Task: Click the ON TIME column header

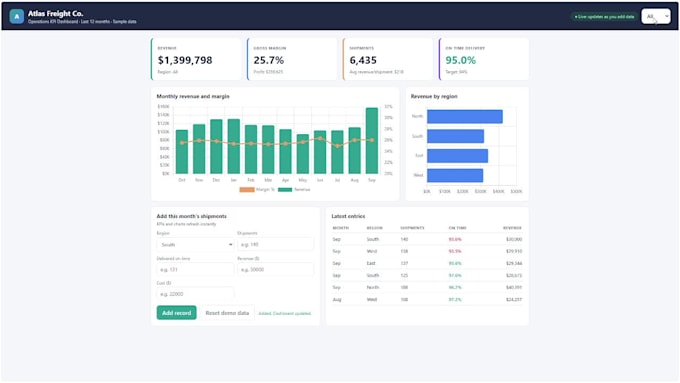Action: [x=458, y=228]
